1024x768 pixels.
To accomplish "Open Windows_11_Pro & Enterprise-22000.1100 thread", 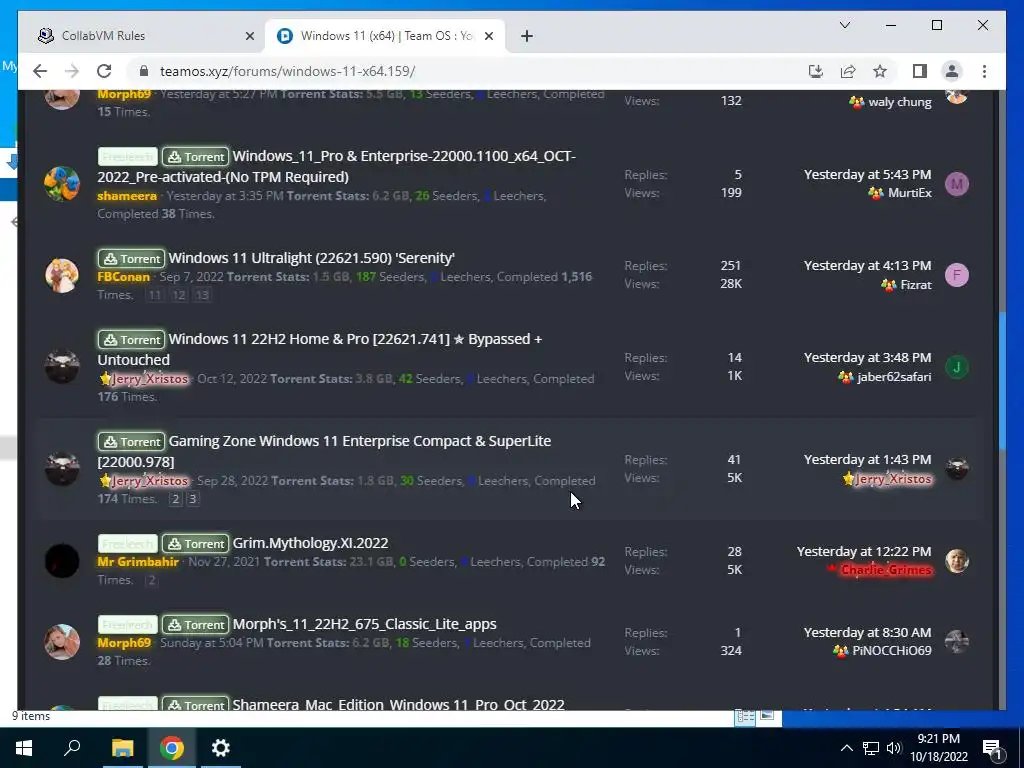I will (x=336, y=167).
